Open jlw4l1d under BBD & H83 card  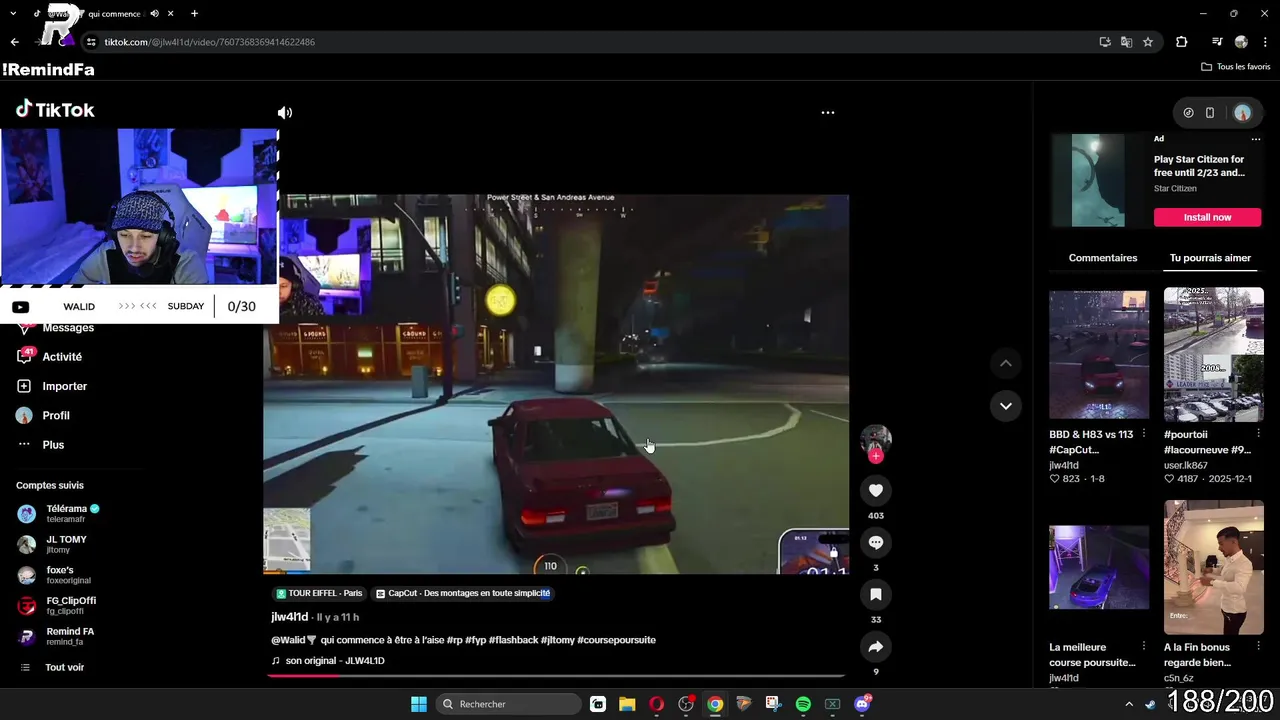1064,465
